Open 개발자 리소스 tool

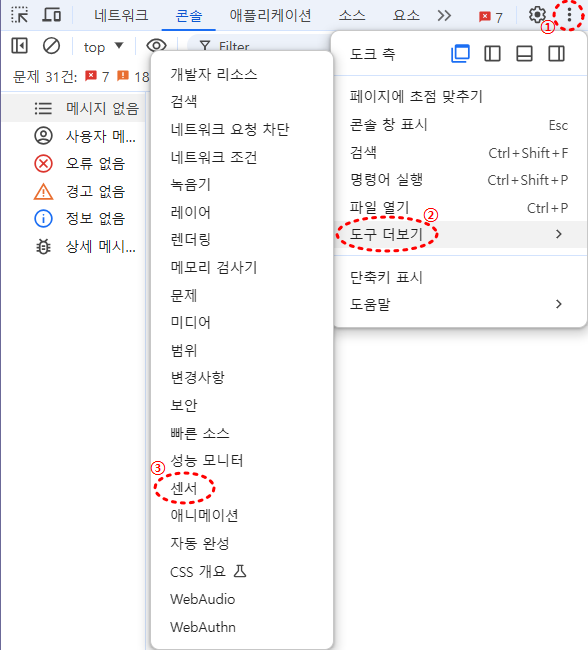coord(242,74)
